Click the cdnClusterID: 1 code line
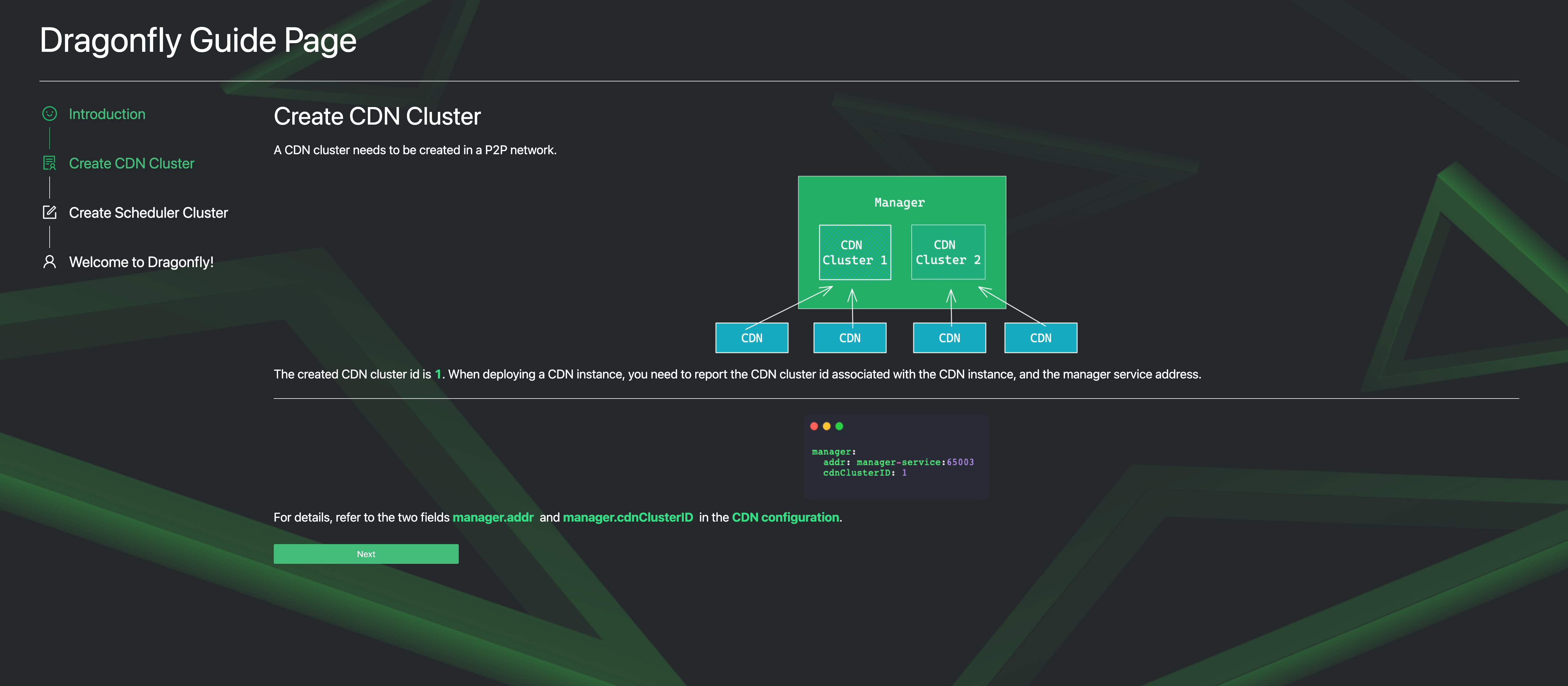This screenshot has width=1568, height=686. pos(864,473)
